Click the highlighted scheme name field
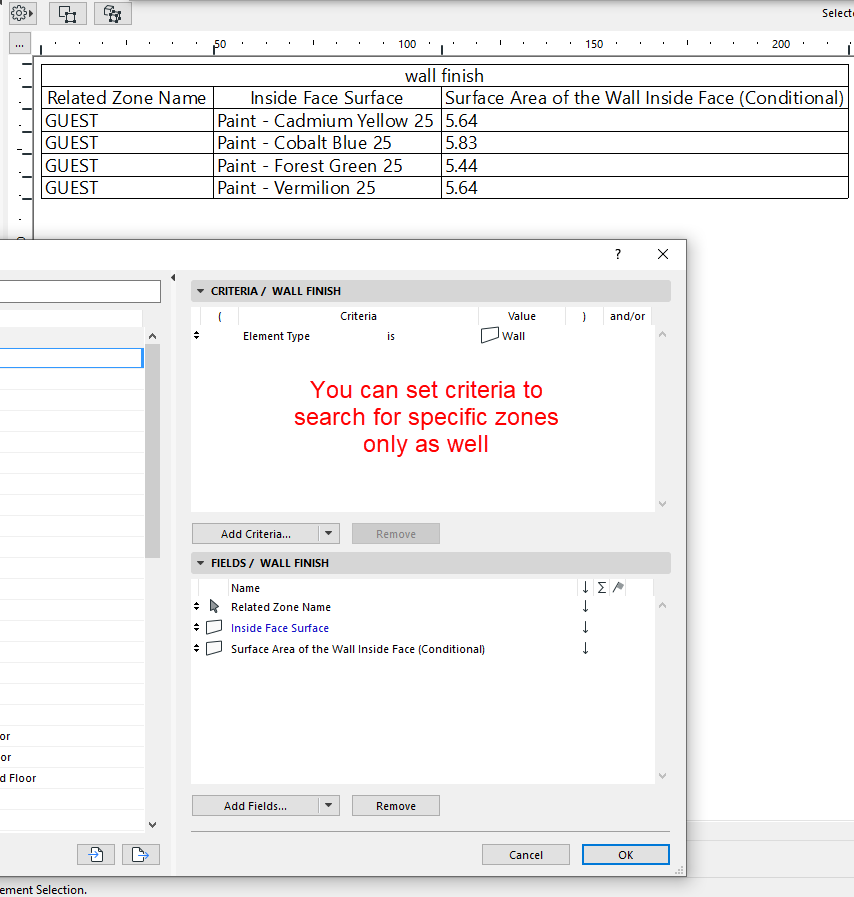Screen dimensions: 854x897 (x=71, y=358)
